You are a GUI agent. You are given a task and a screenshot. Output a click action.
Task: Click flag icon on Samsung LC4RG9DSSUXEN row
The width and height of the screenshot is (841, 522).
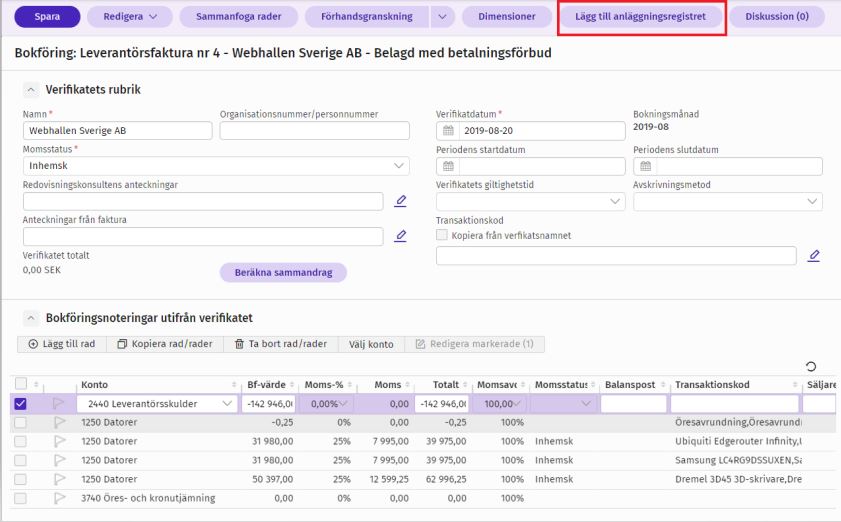(60, 460)
